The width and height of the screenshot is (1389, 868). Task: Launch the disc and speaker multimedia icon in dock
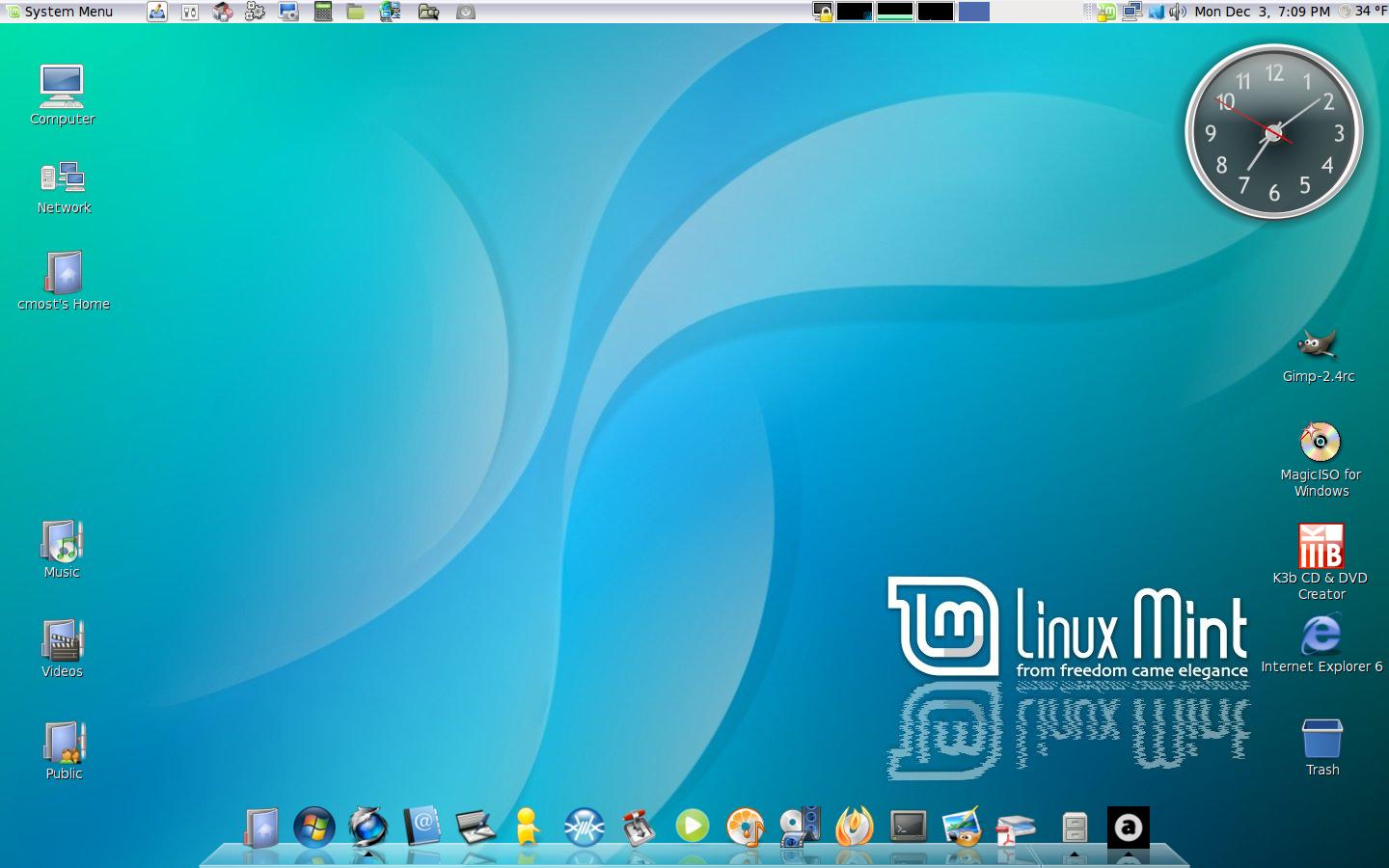800,827
